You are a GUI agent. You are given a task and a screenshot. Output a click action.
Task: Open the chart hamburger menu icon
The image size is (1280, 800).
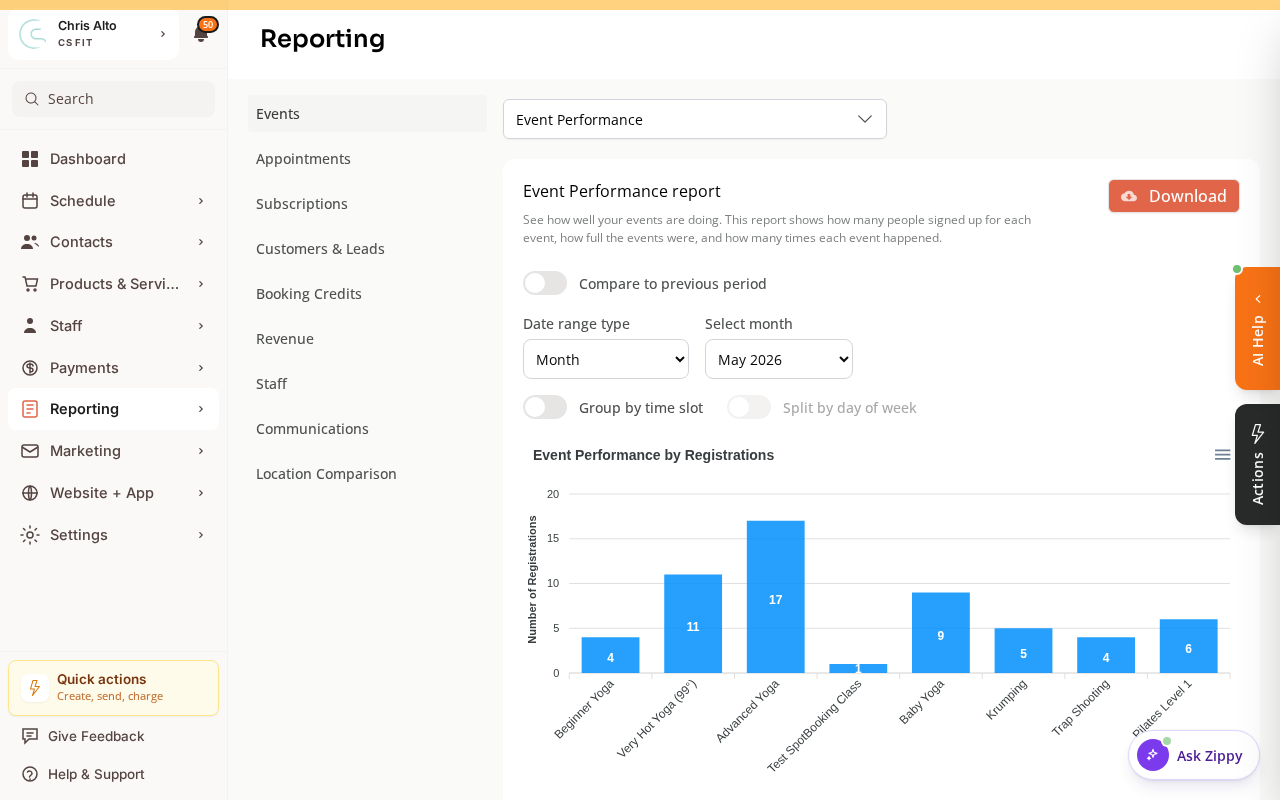pos(1222,455)
